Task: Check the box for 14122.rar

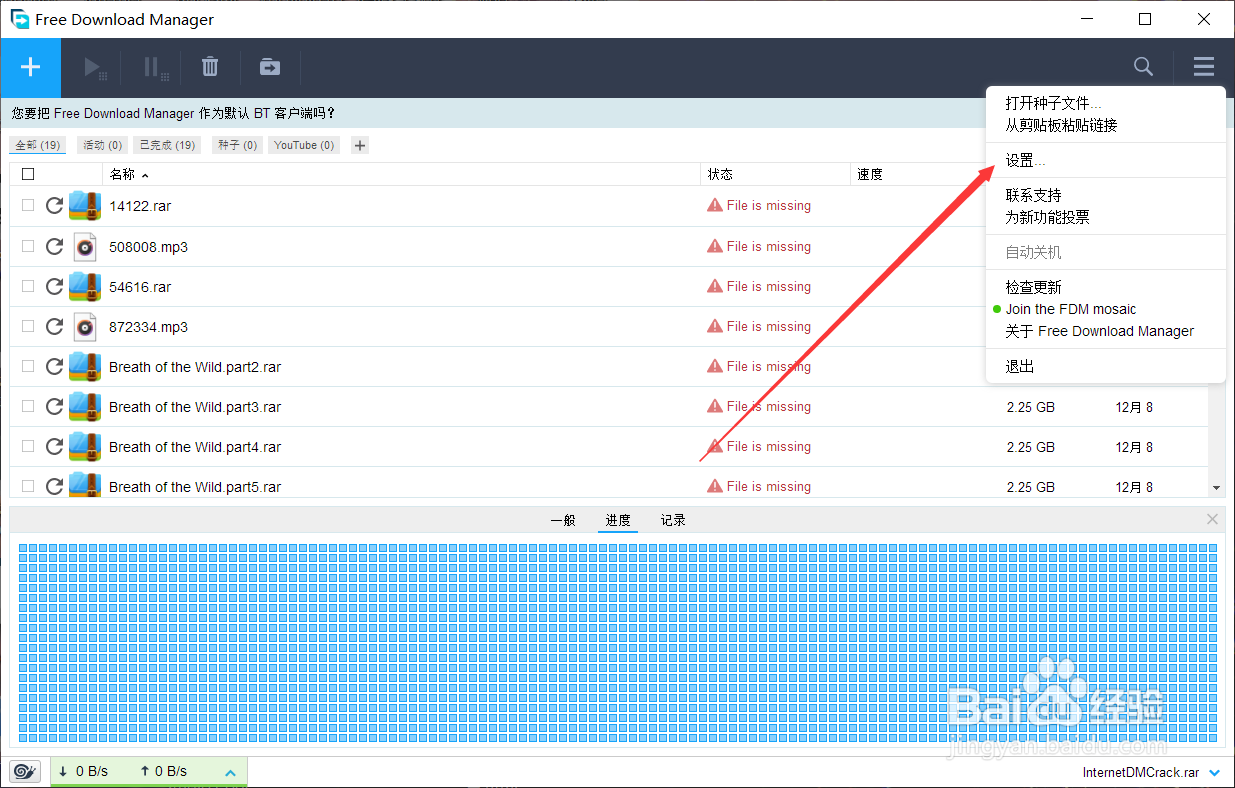Action: [28, 205]
